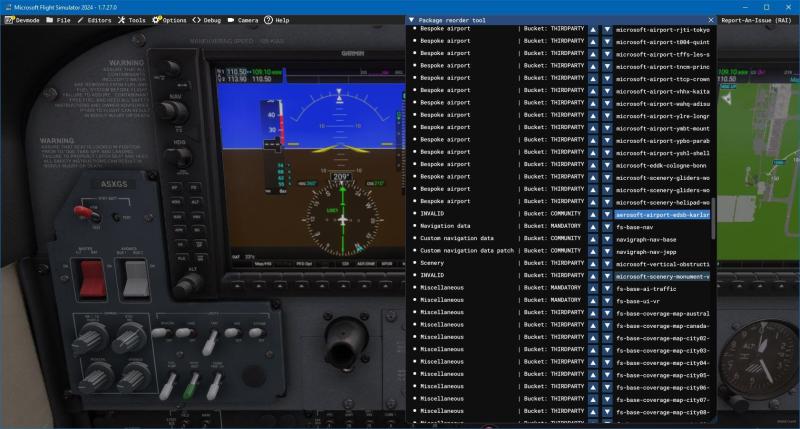Move navigraph-nav-jepp package down

pos(607,251)
